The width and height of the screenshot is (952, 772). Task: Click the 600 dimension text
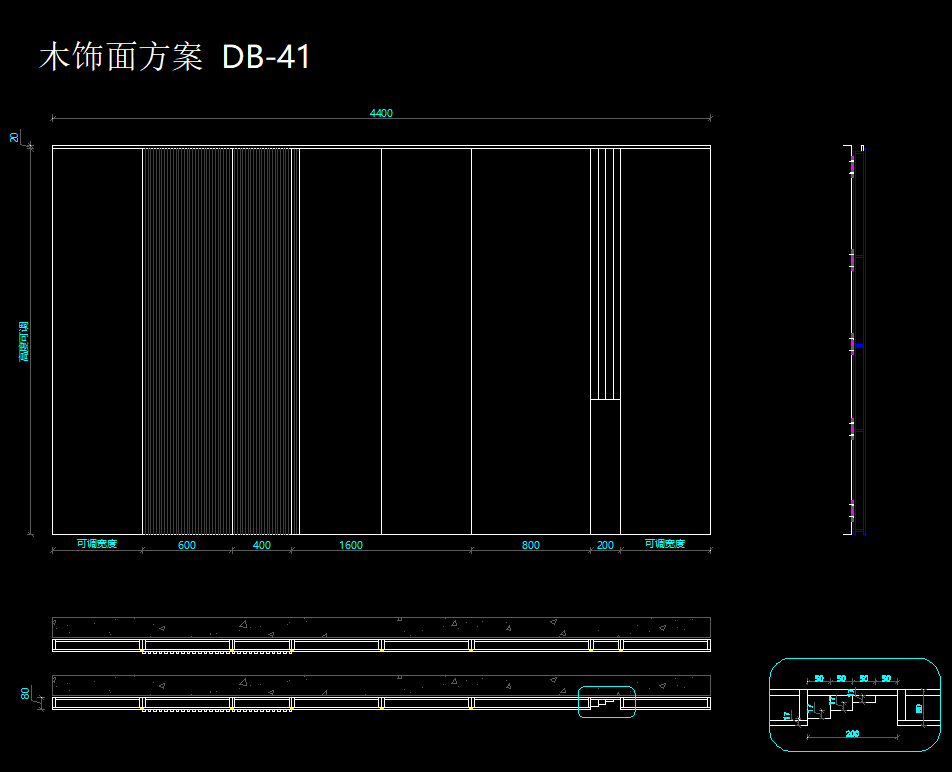click(187, 545)
